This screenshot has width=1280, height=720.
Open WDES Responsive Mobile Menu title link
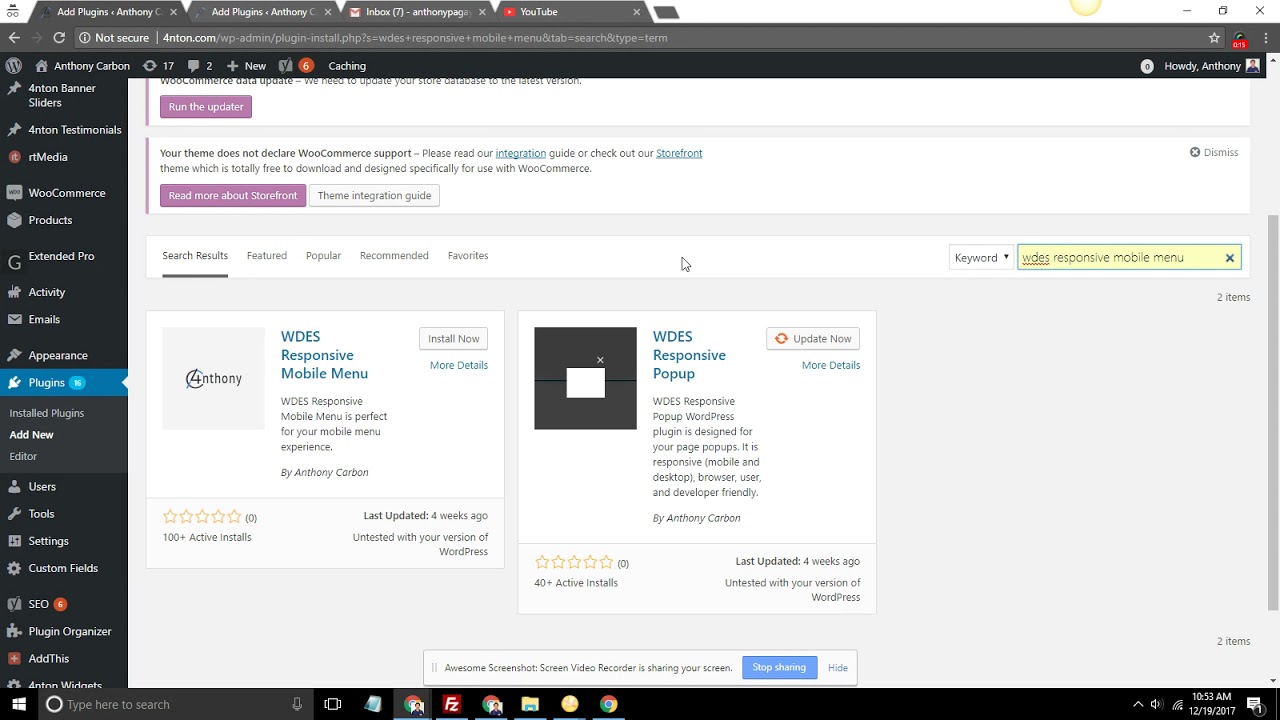(x=324, y=355)
